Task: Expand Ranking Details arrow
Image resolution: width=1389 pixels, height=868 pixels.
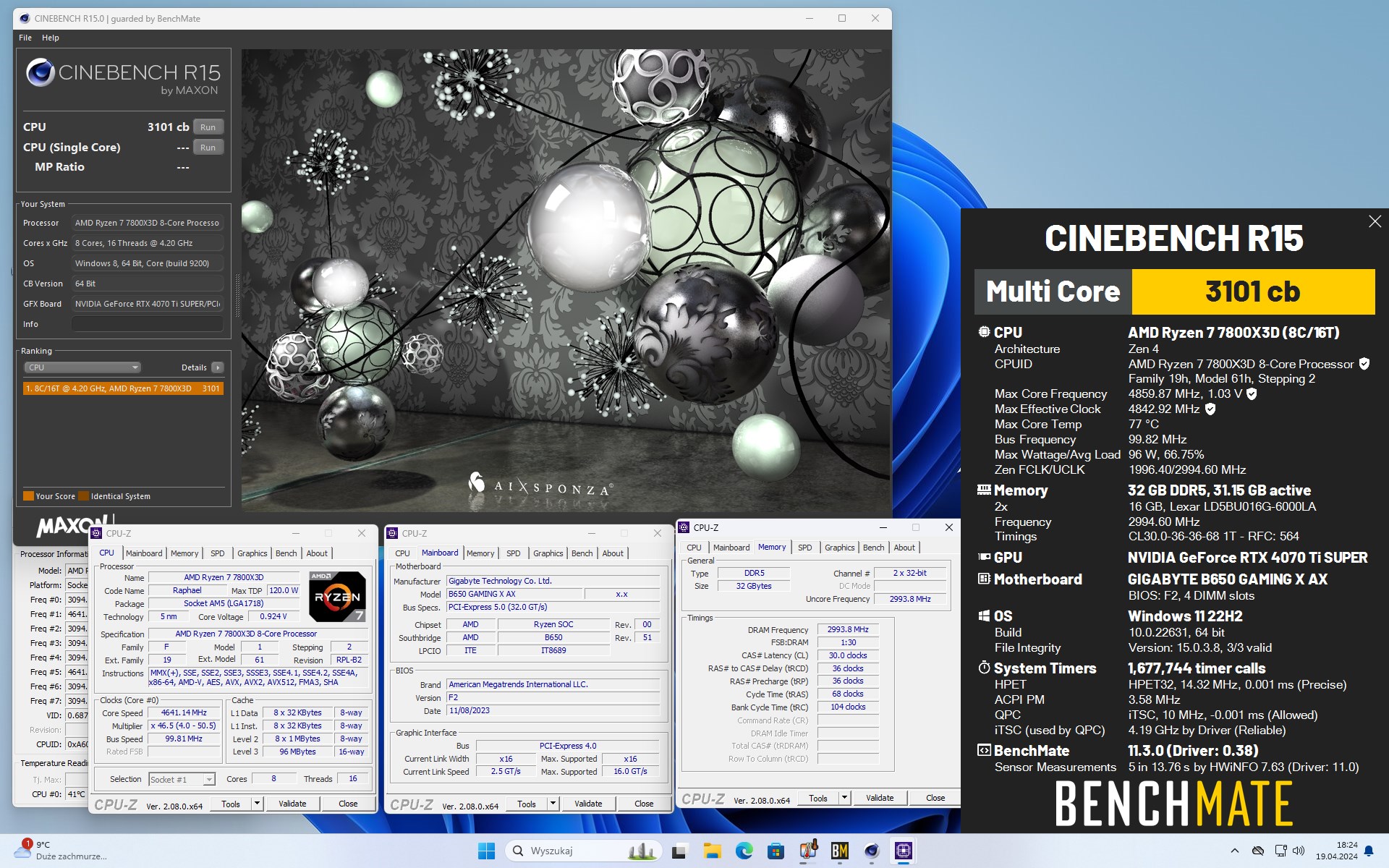Action: (218, 367)
